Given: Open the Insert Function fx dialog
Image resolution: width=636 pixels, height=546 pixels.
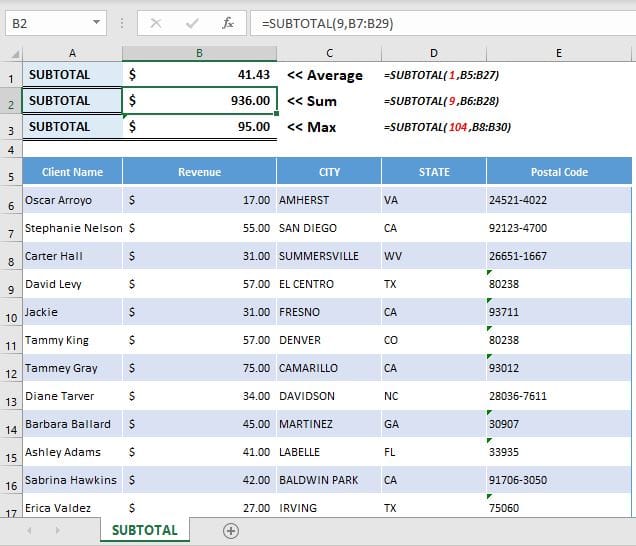Looking at the screenshot, I should pos(228,23).
